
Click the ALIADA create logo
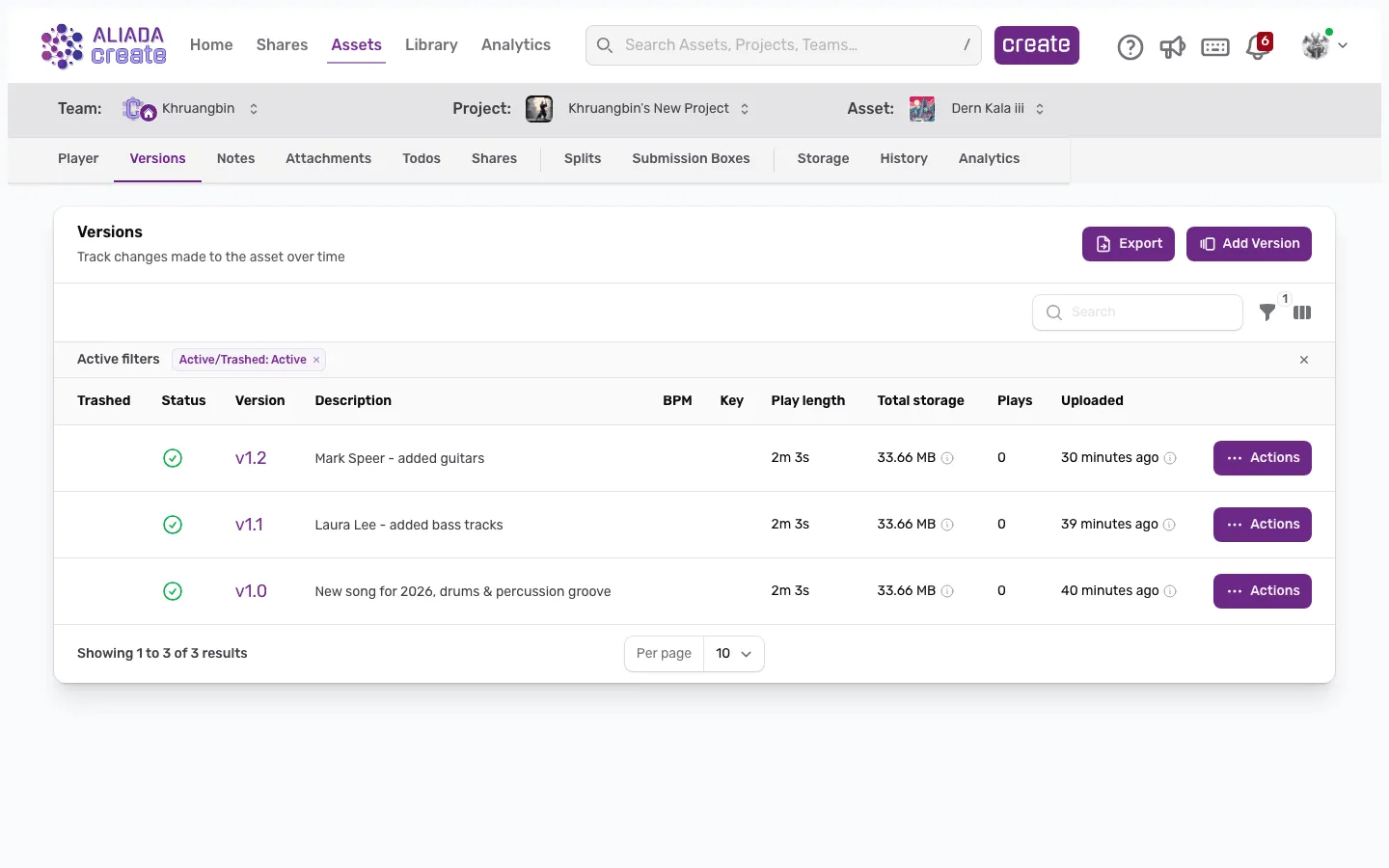103,45
